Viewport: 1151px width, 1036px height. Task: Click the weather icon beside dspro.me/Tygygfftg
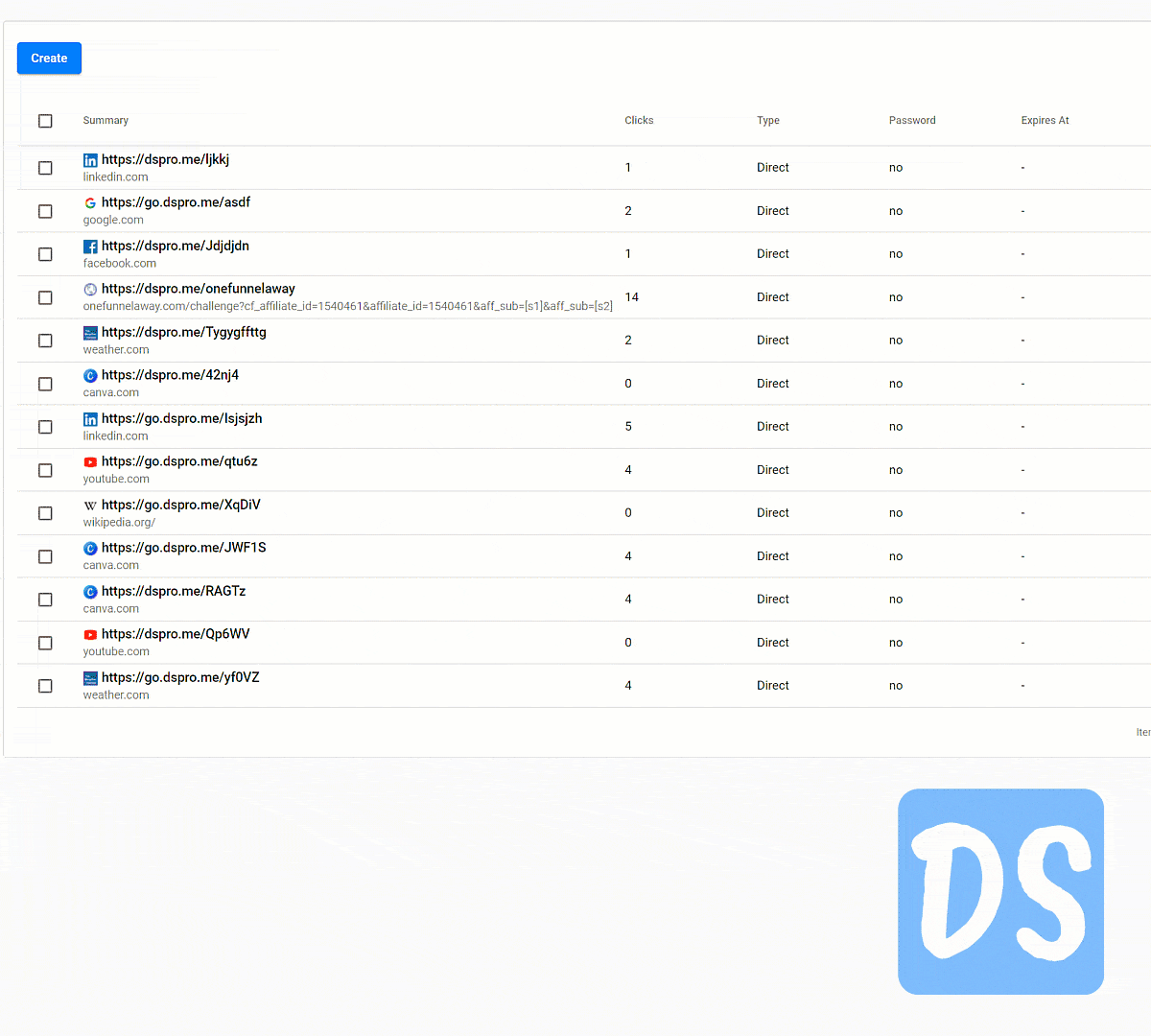point(90,333)
